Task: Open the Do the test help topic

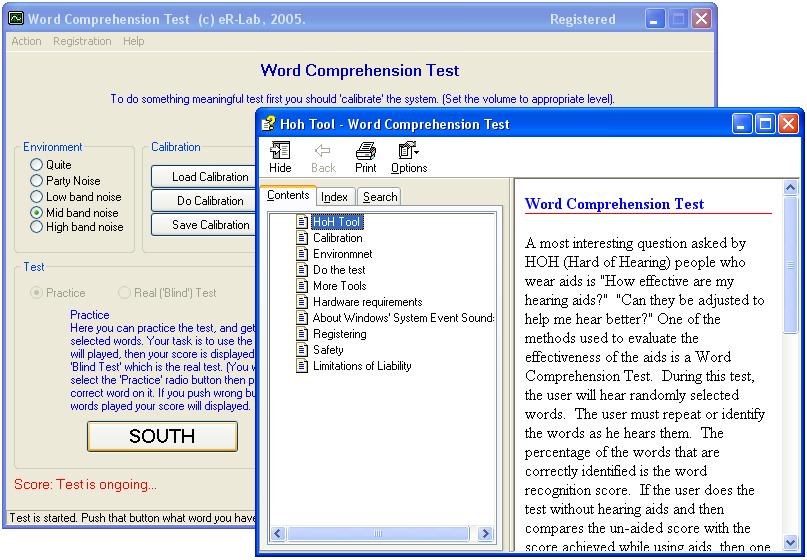Action: (x=339, y=270)
